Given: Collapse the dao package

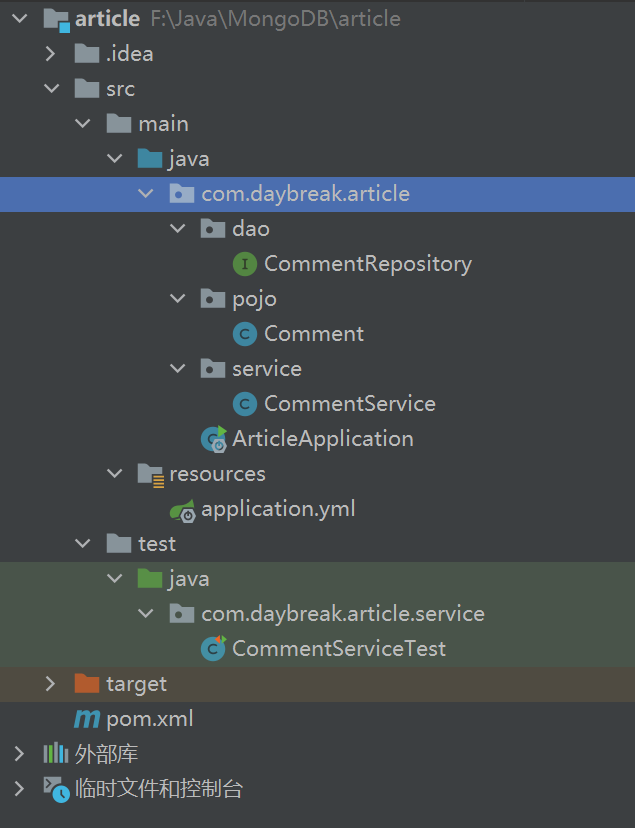Looking at the screenshot, I should 178,229.
